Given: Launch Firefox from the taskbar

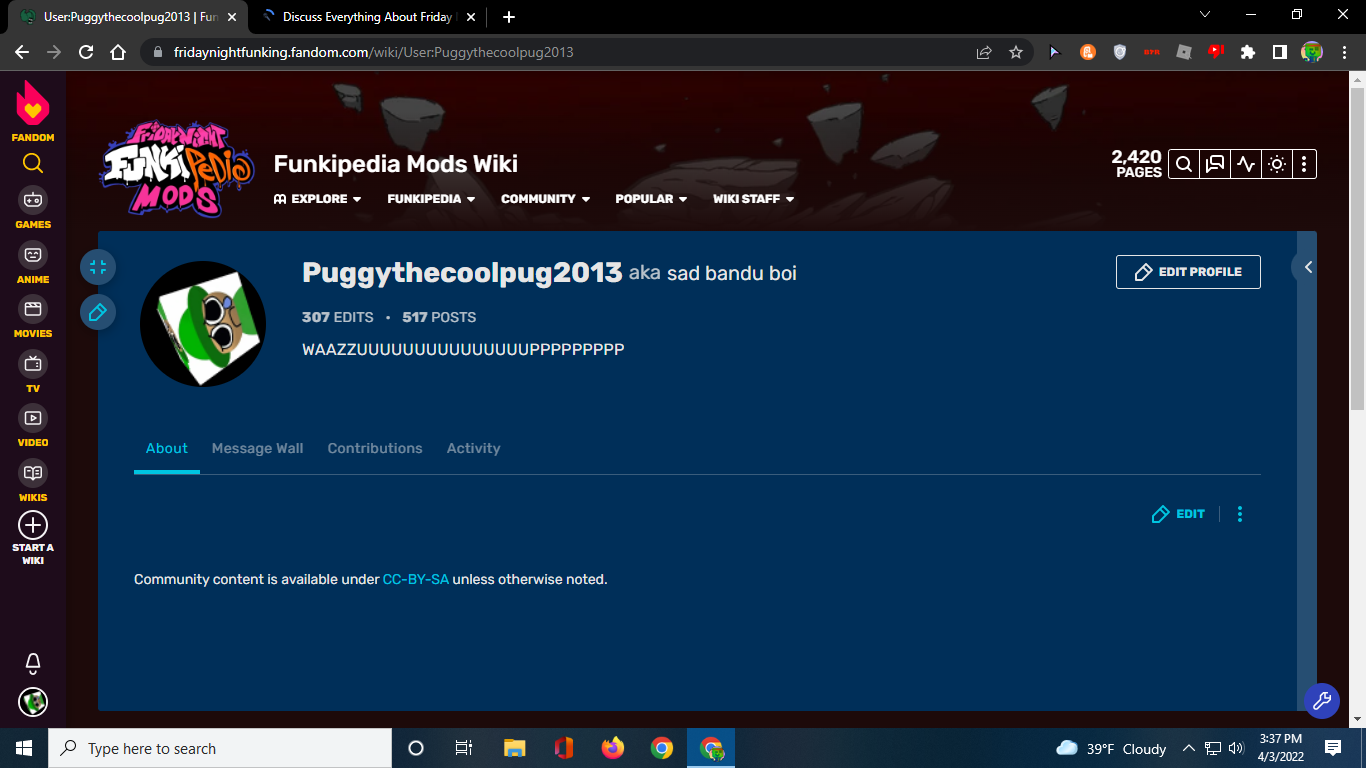Looking at the screenshot, I should click(x=612, y=748).
